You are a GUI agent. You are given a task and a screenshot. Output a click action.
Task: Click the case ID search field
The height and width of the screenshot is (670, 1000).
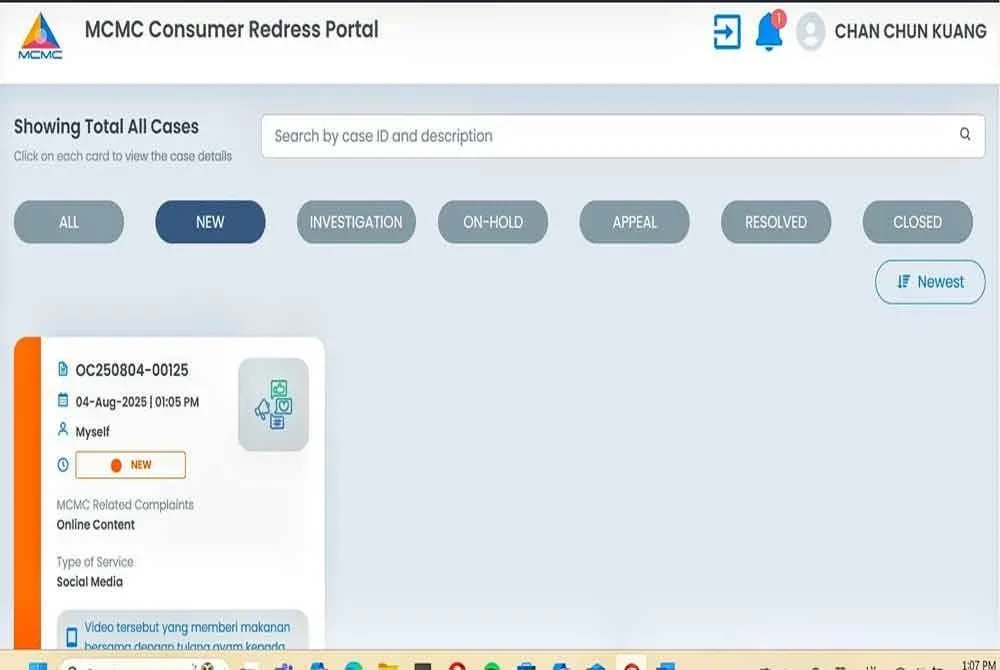click(600, 136)
